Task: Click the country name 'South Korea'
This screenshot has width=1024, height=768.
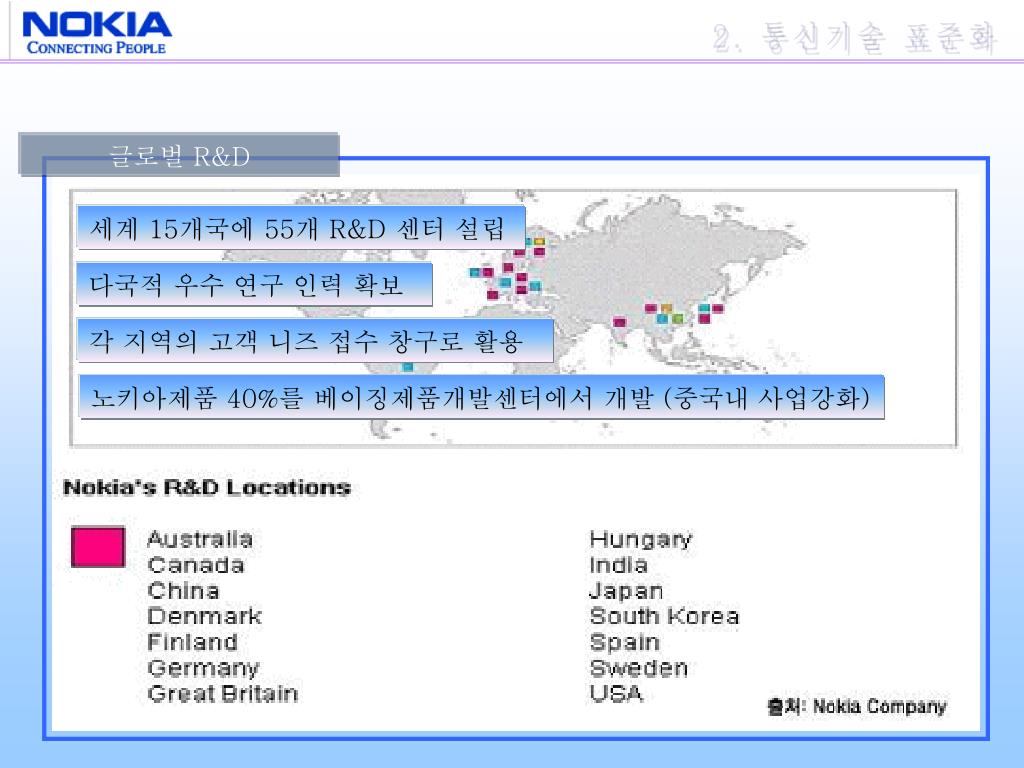Action: [x=664, y=616]
